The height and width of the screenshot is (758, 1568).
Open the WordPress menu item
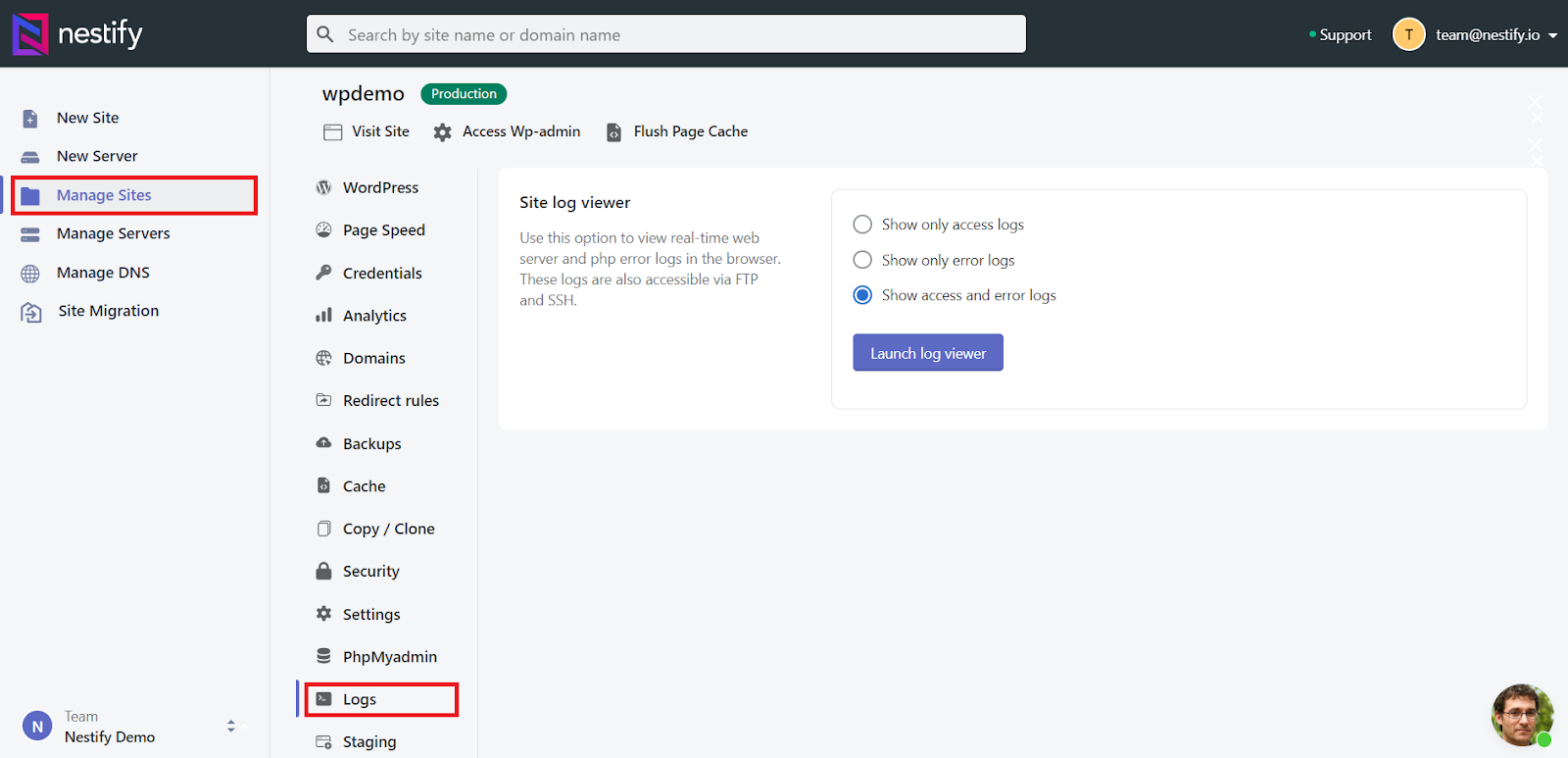380,187
